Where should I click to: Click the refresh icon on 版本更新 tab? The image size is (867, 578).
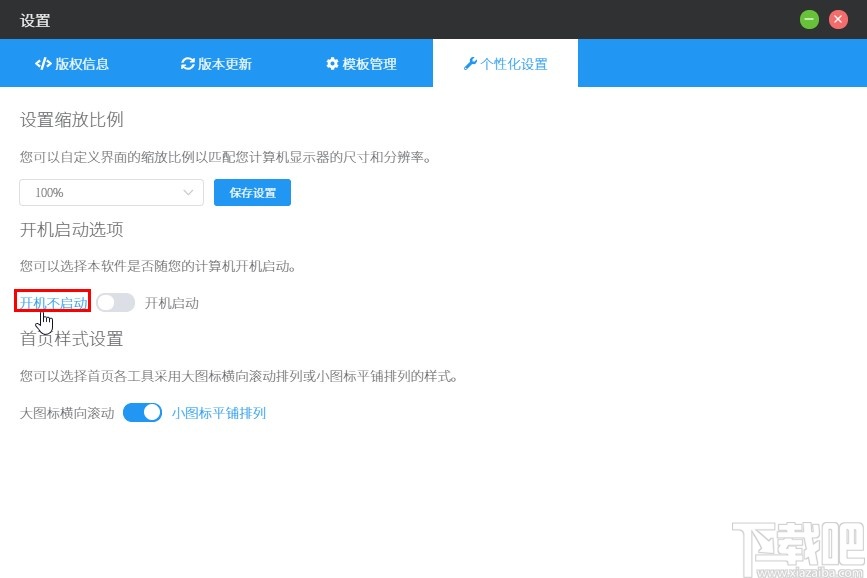pos(188,63)
